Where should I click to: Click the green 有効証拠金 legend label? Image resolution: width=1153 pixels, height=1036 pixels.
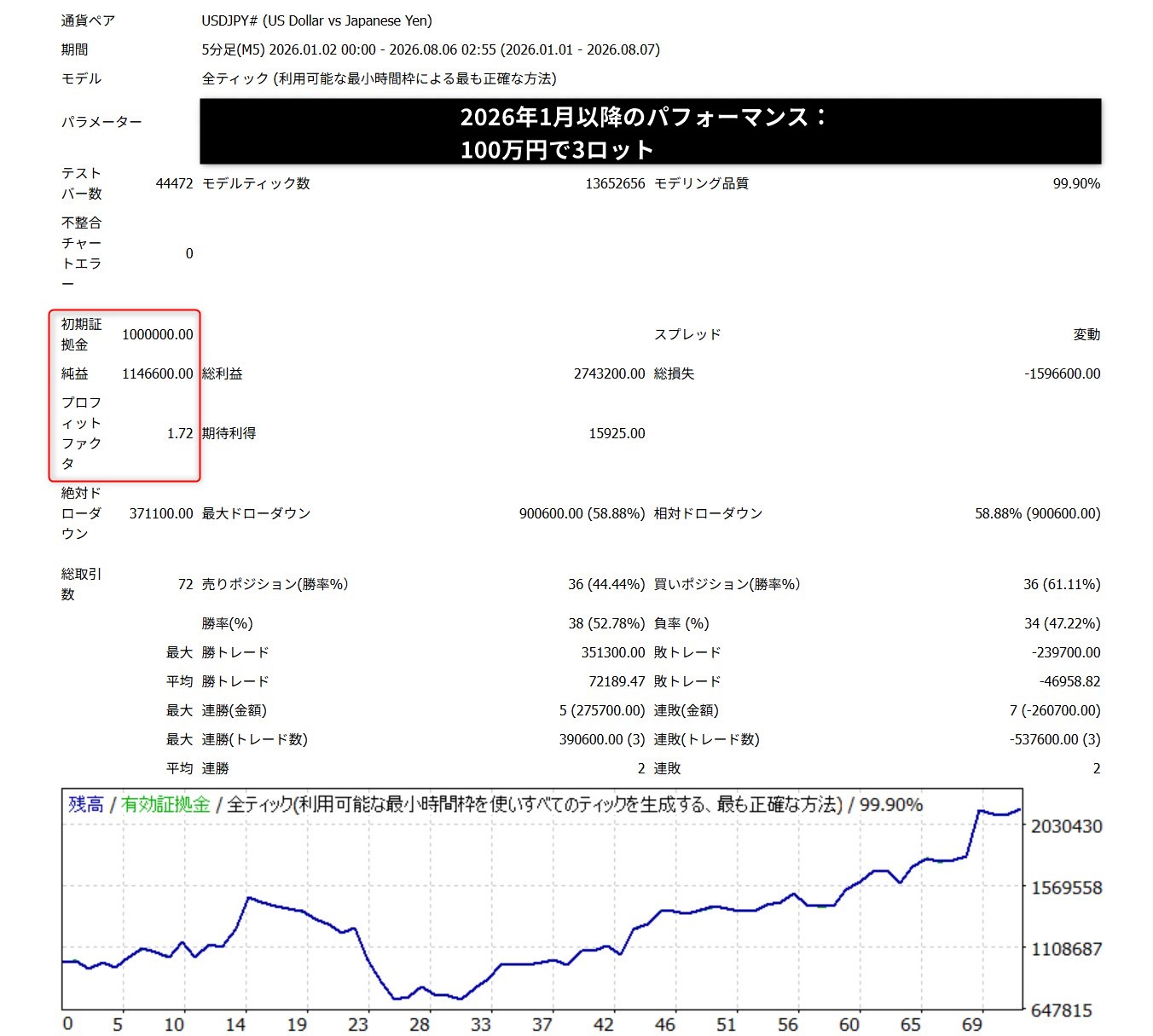(165, 804)
